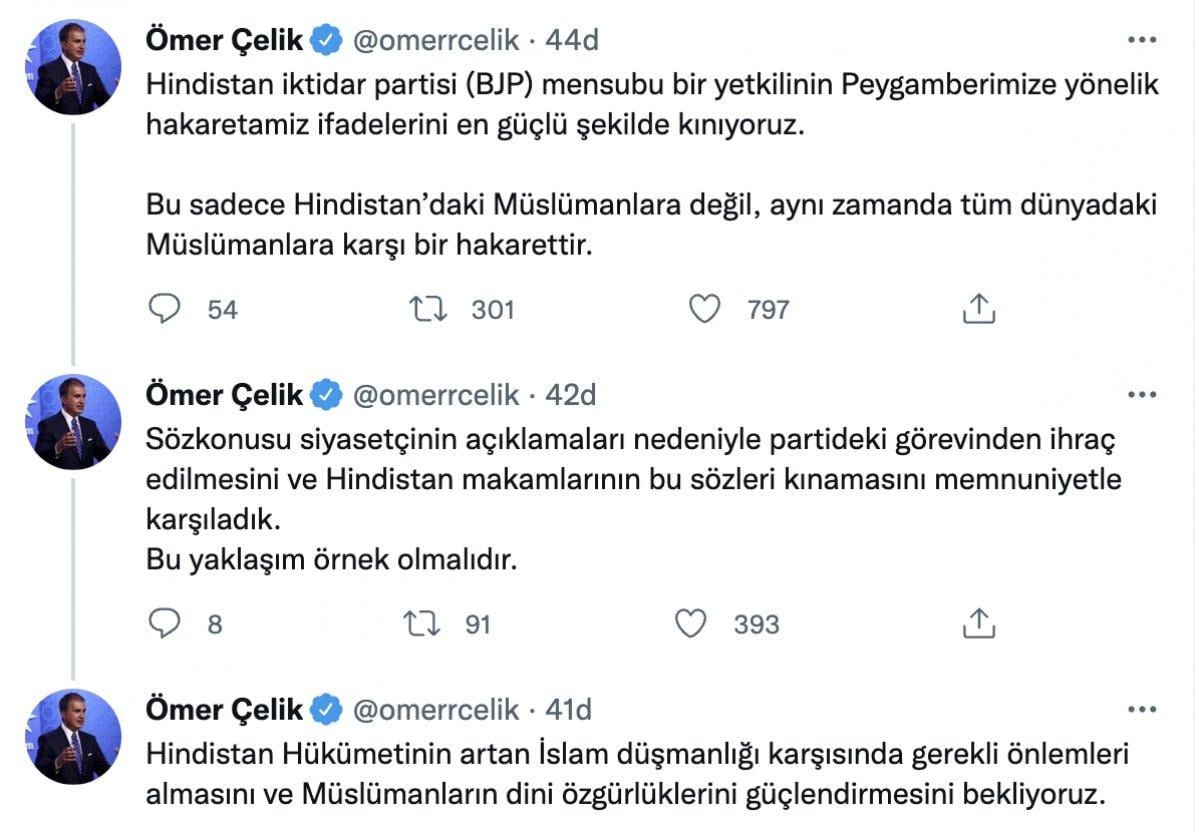Click the like heart icon on the first tweet

pyautogui.click(x=704, y=310)
